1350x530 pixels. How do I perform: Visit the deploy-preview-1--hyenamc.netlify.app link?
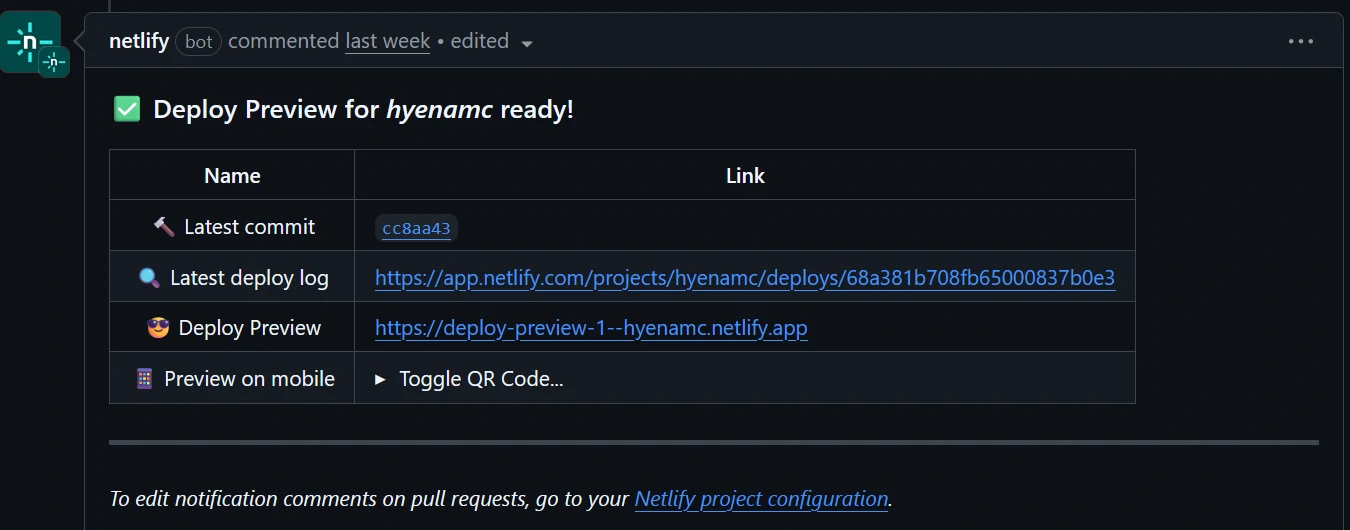pyautogui.click(x=590, y=328)
